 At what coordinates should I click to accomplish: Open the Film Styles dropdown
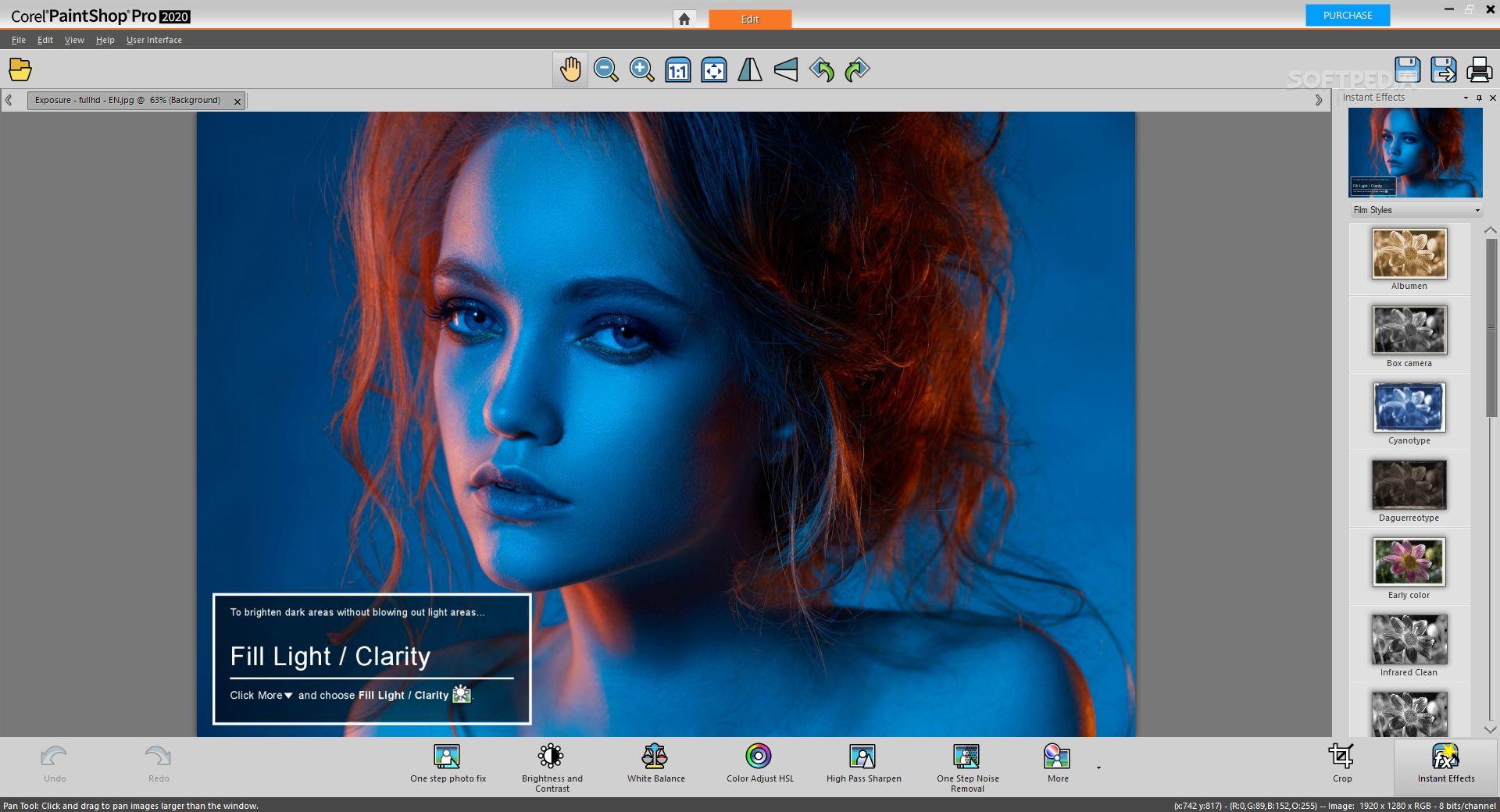(1477, 210)
